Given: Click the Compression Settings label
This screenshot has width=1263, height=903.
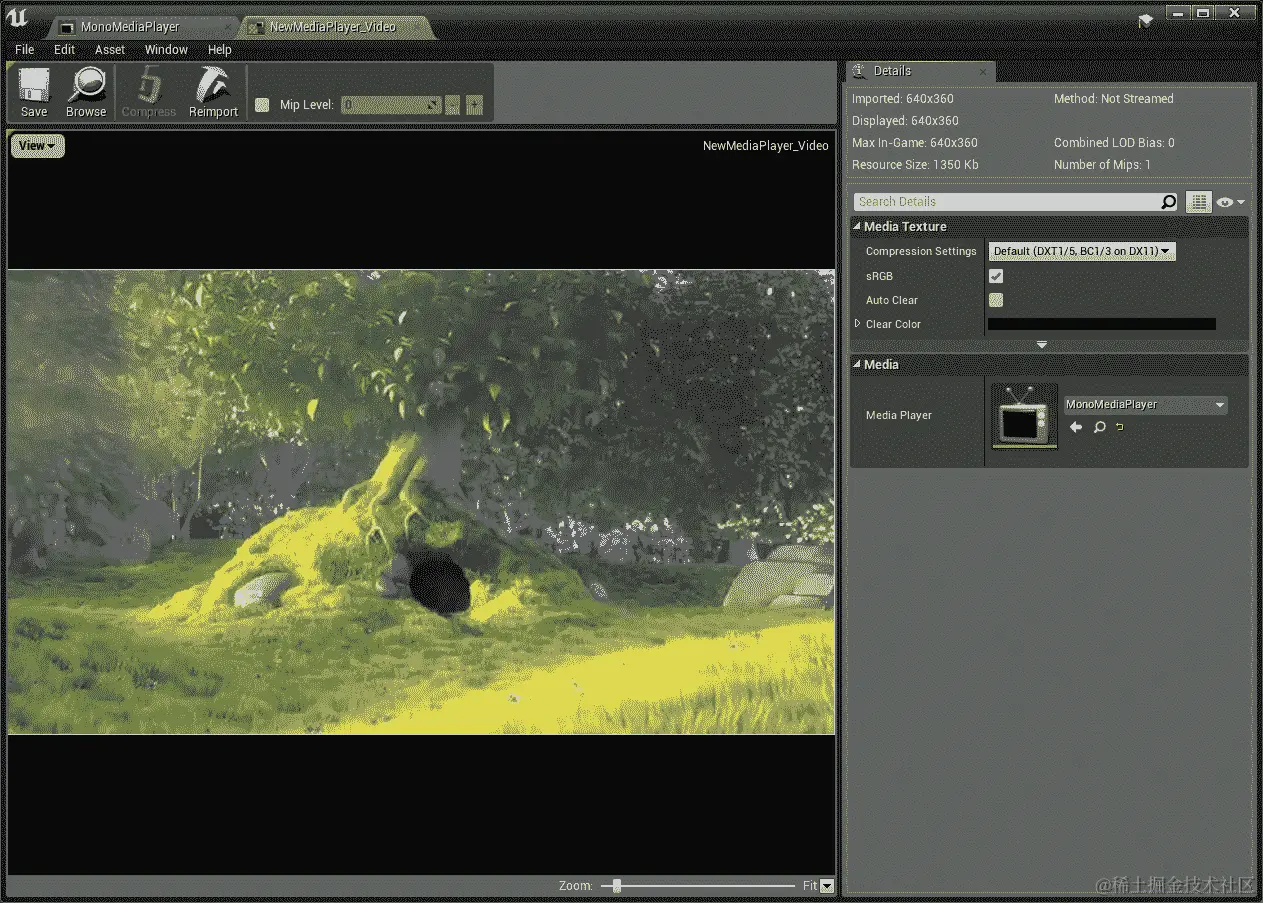Looking at the screenshot, I should pos(921,252).
